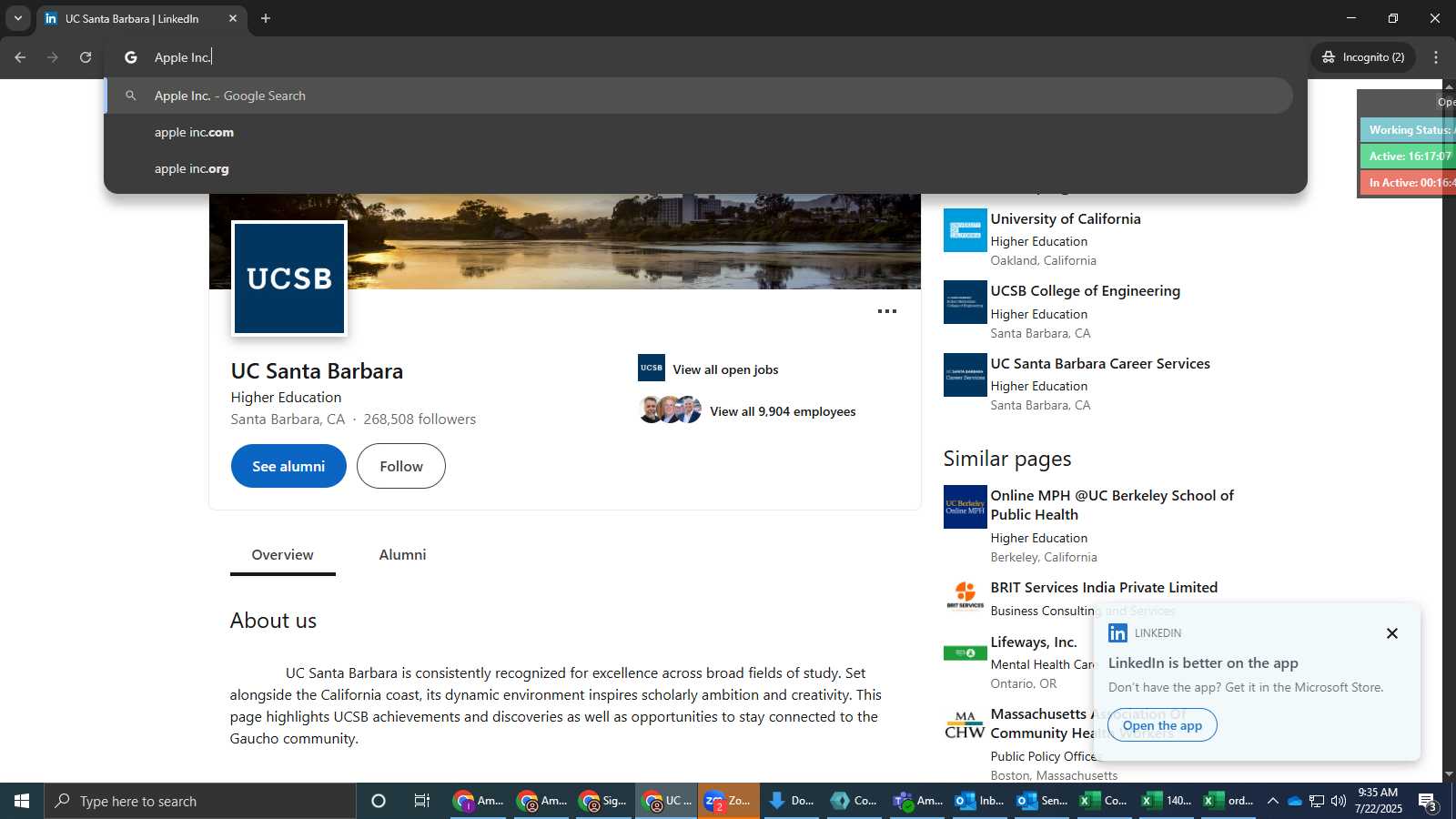Click the Working Status label
This screenshot has height=819, width=1456.
1408,130
